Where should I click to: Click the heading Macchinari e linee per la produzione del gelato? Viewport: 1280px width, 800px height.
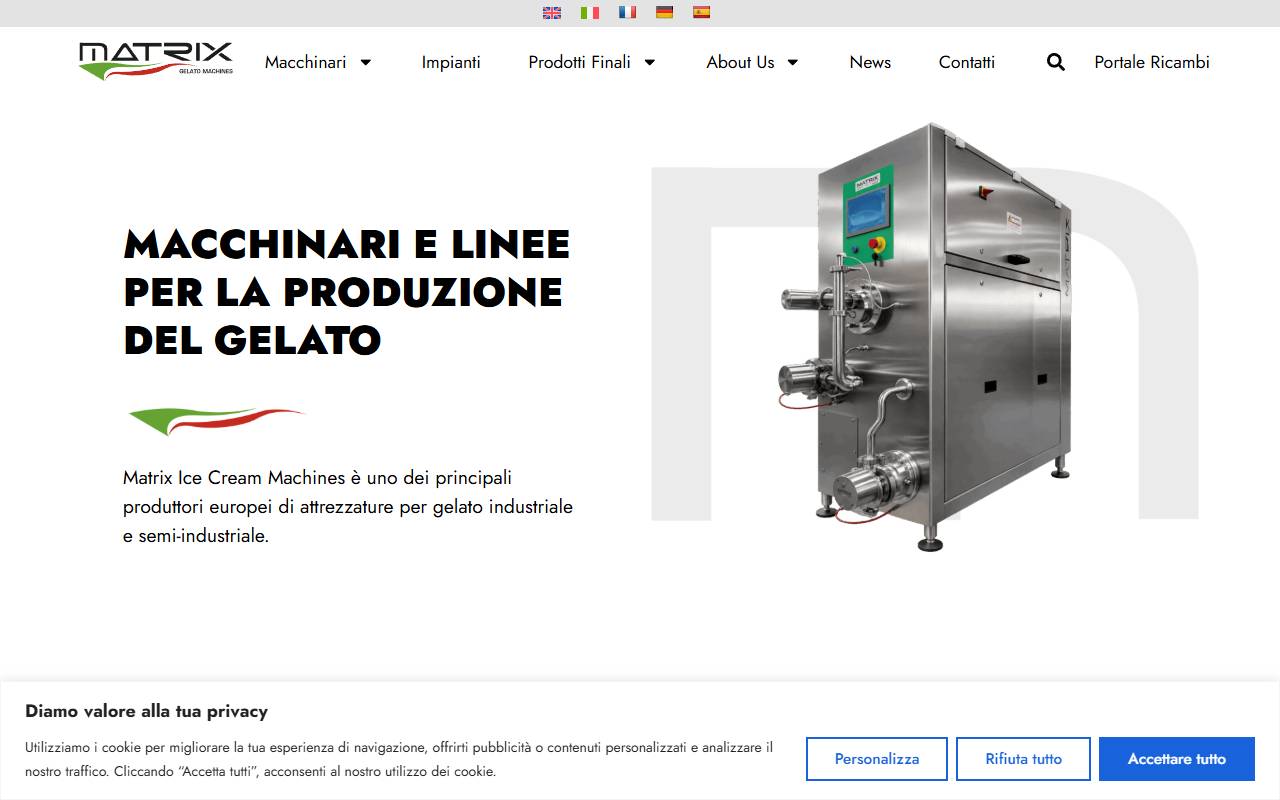tap(347, 292)
